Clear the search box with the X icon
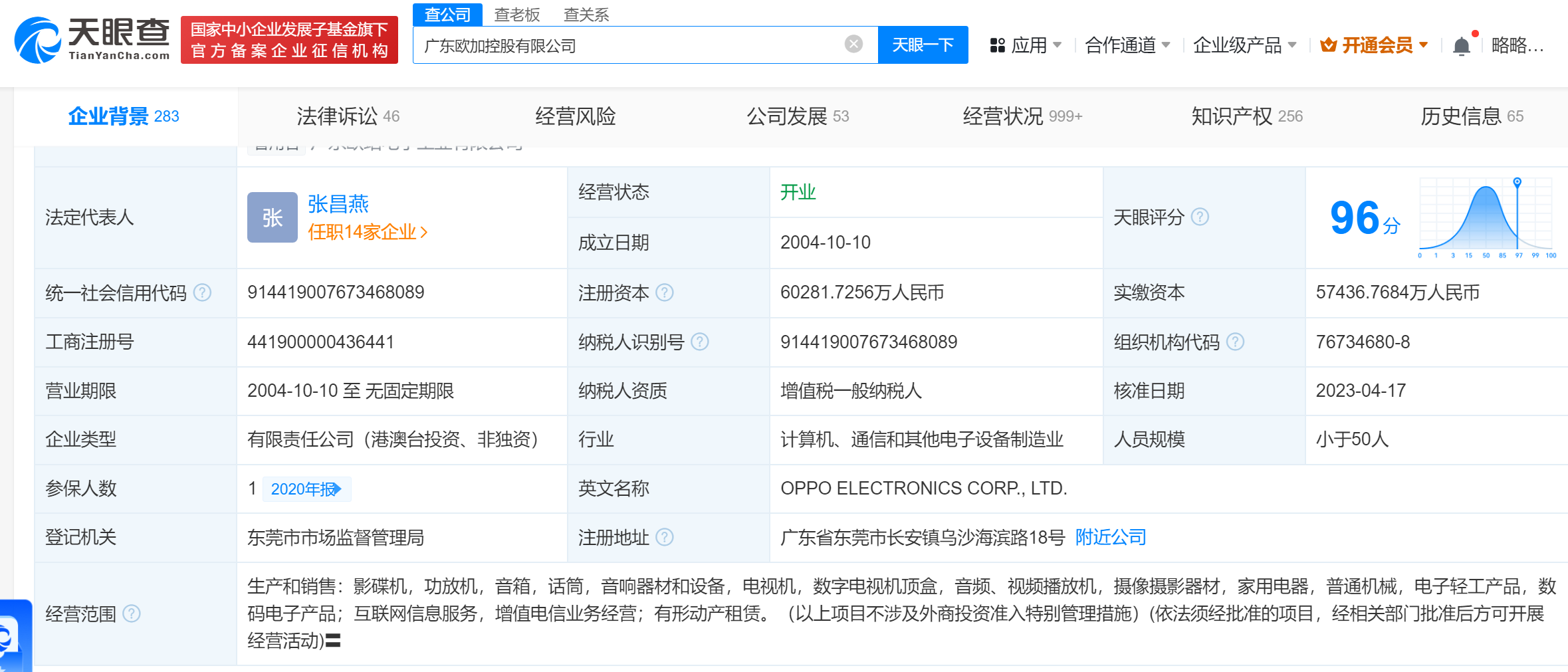Viewport: 1568px width, 672px height. (853, 45)
